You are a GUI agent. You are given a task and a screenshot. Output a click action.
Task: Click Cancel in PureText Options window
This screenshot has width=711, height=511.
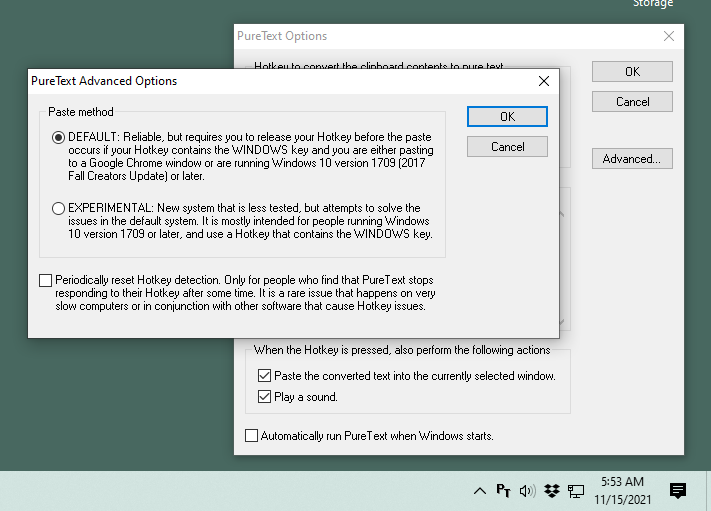(x=632, y=102)
